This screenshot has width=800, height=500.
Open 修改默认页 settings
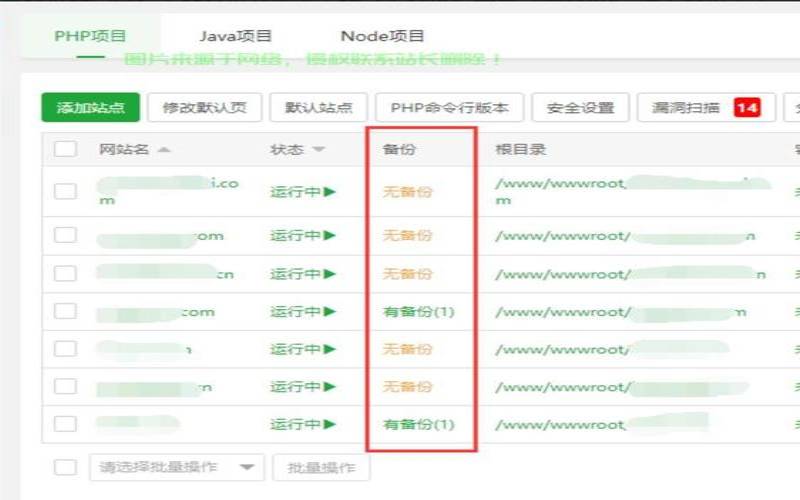[204, 107]
